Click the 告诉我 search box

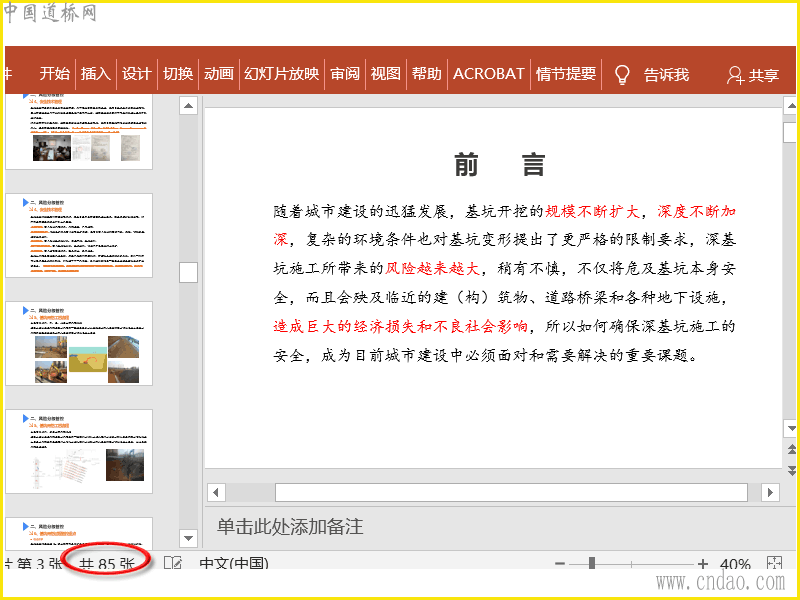(666, 75)
